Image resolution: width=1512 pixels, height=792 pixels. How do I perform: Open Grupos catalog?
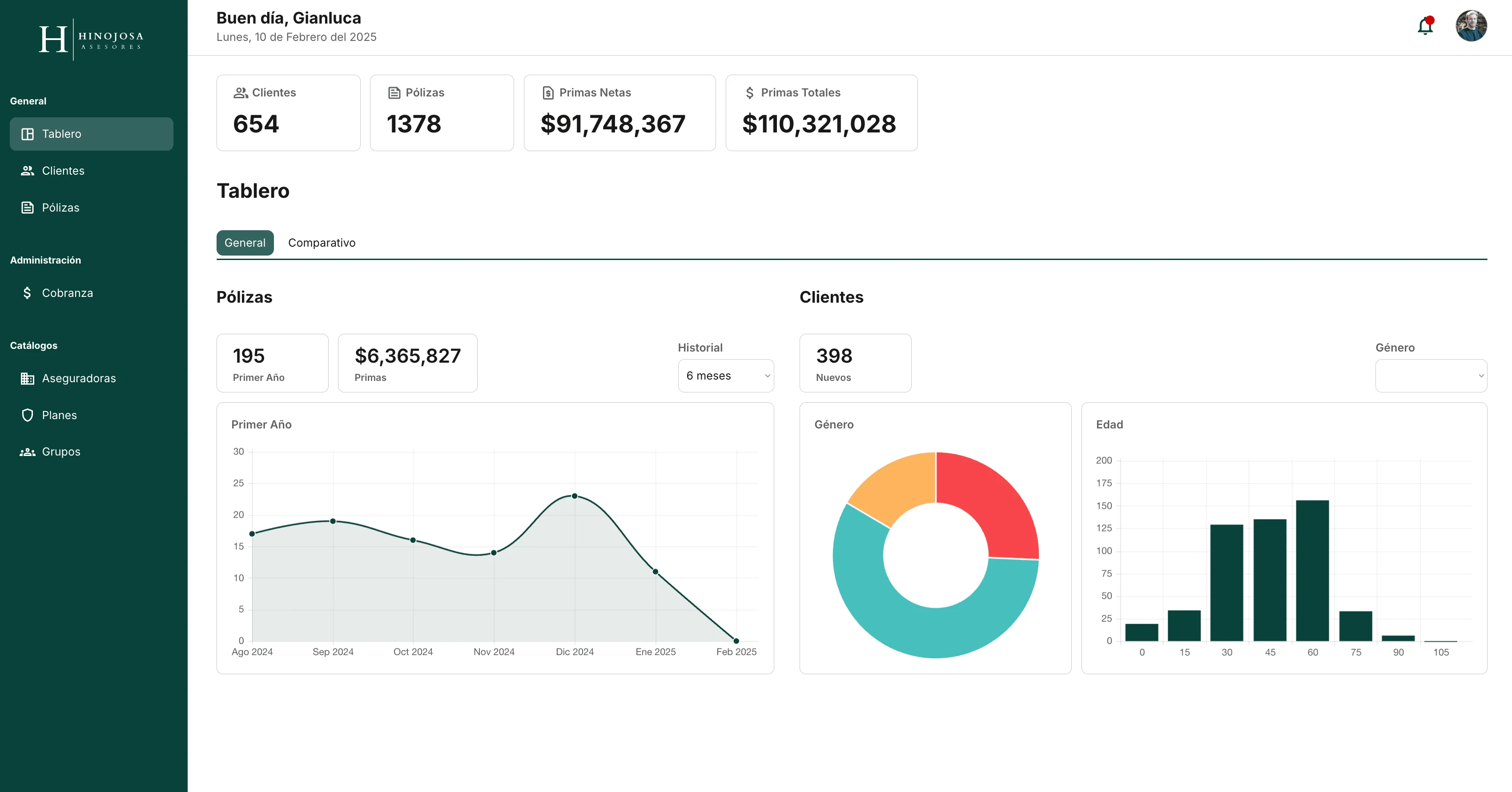click(92, 452)
